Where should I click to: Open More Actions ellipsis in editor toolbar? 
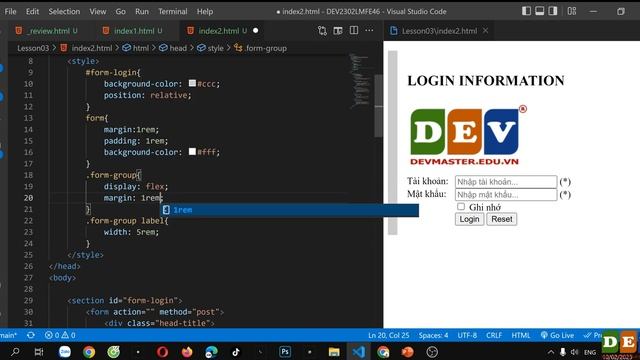(x=369, y=31)
